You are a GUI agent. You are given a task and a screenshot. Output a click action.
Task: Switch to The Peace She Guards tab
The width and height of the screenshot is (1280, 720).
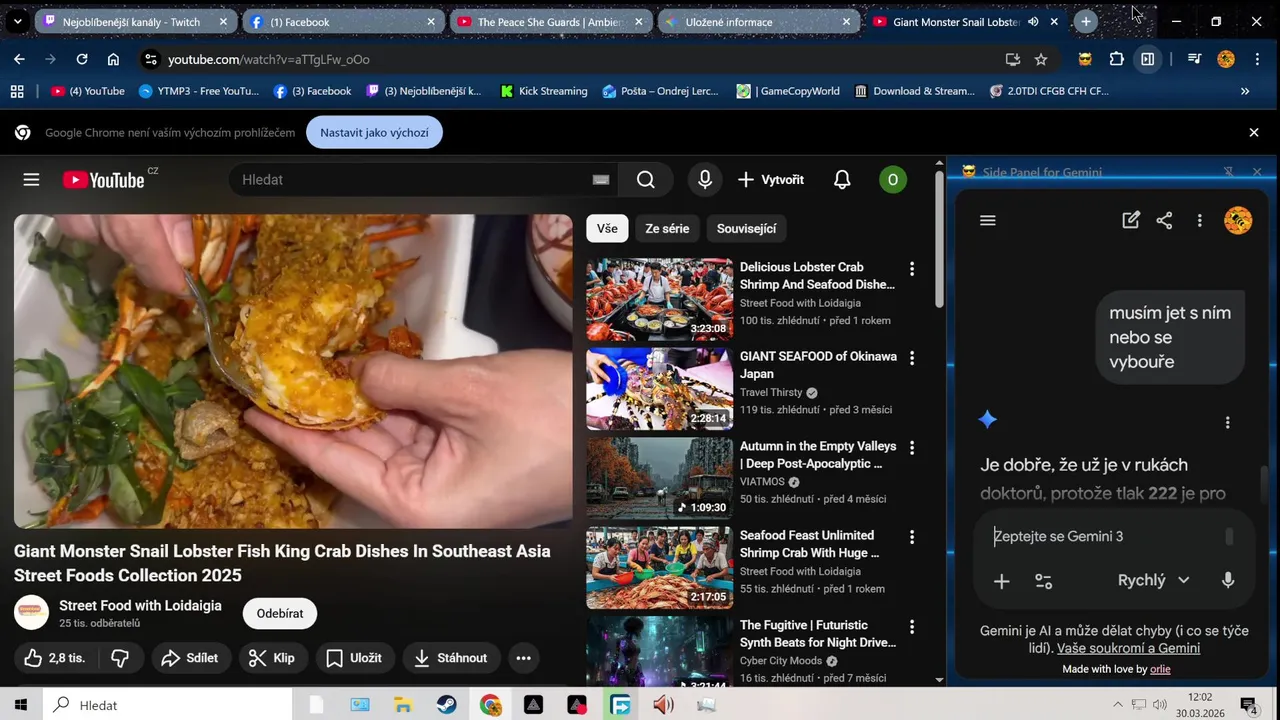(551, 21)
